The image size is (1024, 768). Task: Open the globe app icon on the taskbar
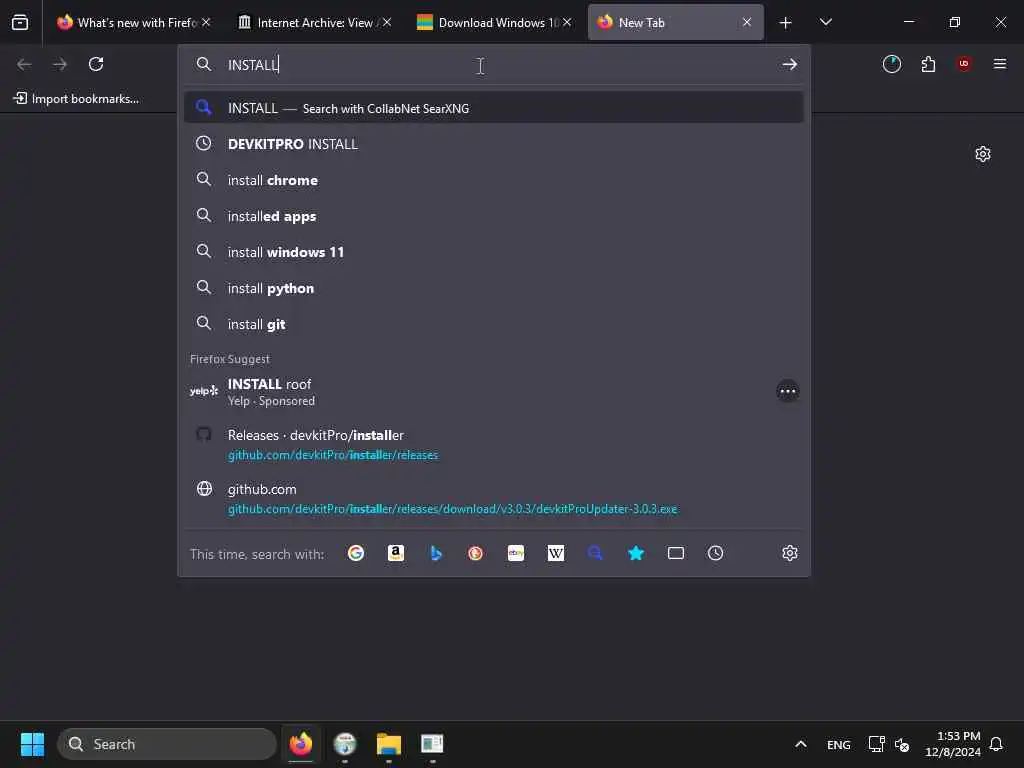tap(345, 744)
